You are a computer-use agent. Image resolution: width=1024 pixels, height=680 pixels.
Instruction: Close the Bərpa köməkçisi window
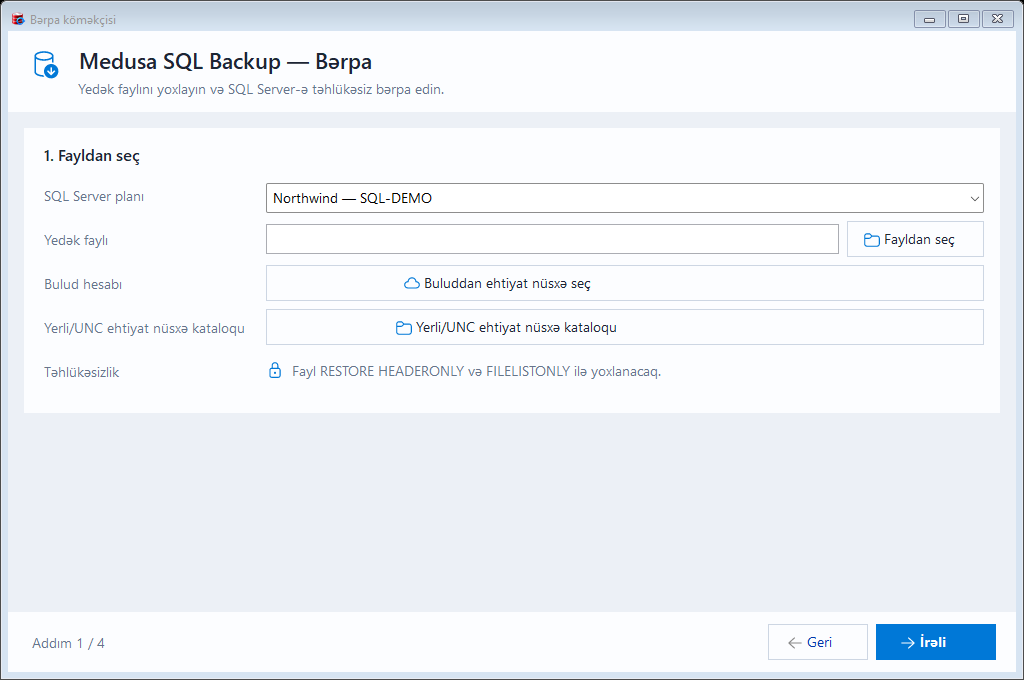click(x=997, y=19)
